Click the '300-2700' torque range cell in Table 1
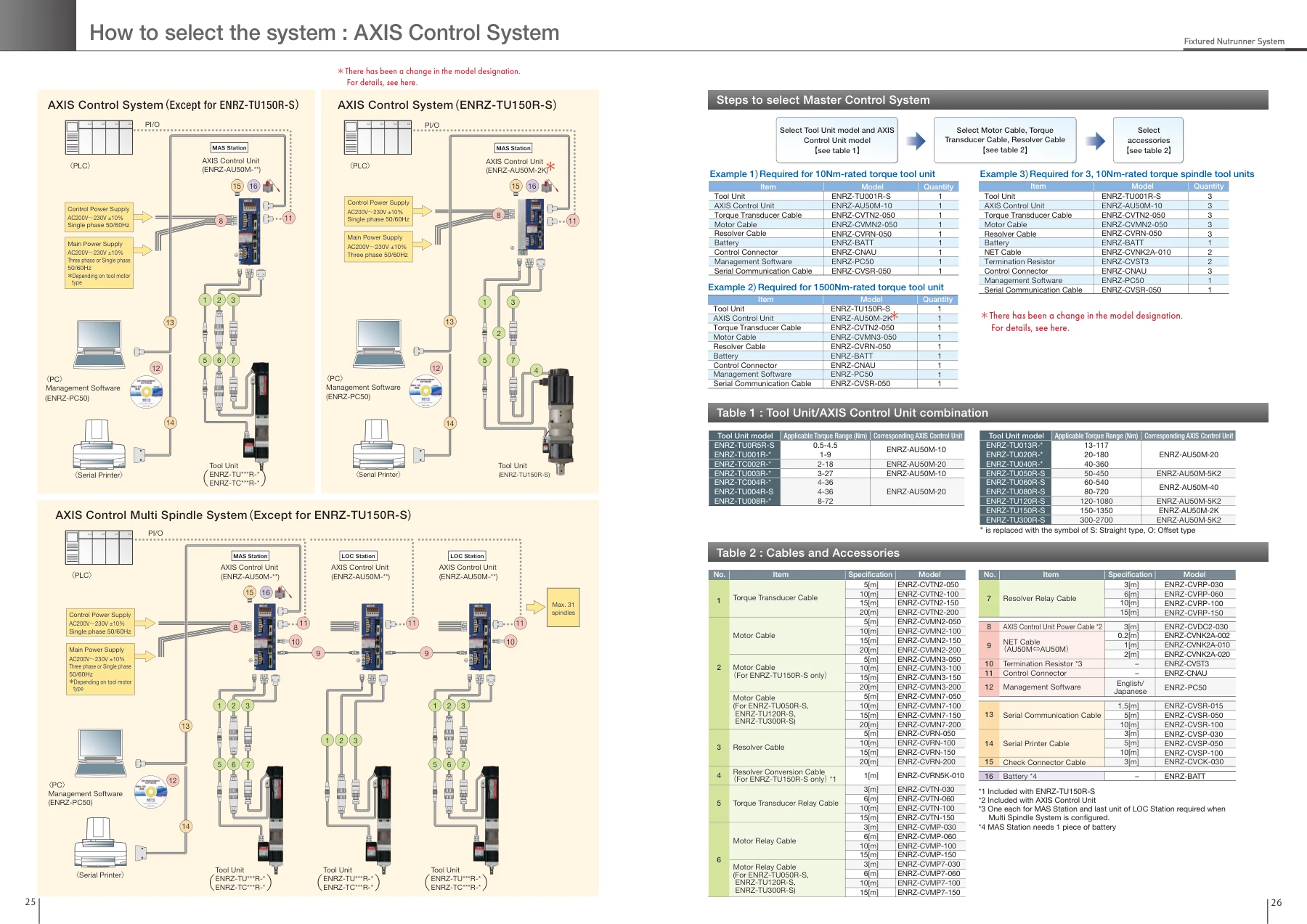1307x924 pixels. 1096,520
